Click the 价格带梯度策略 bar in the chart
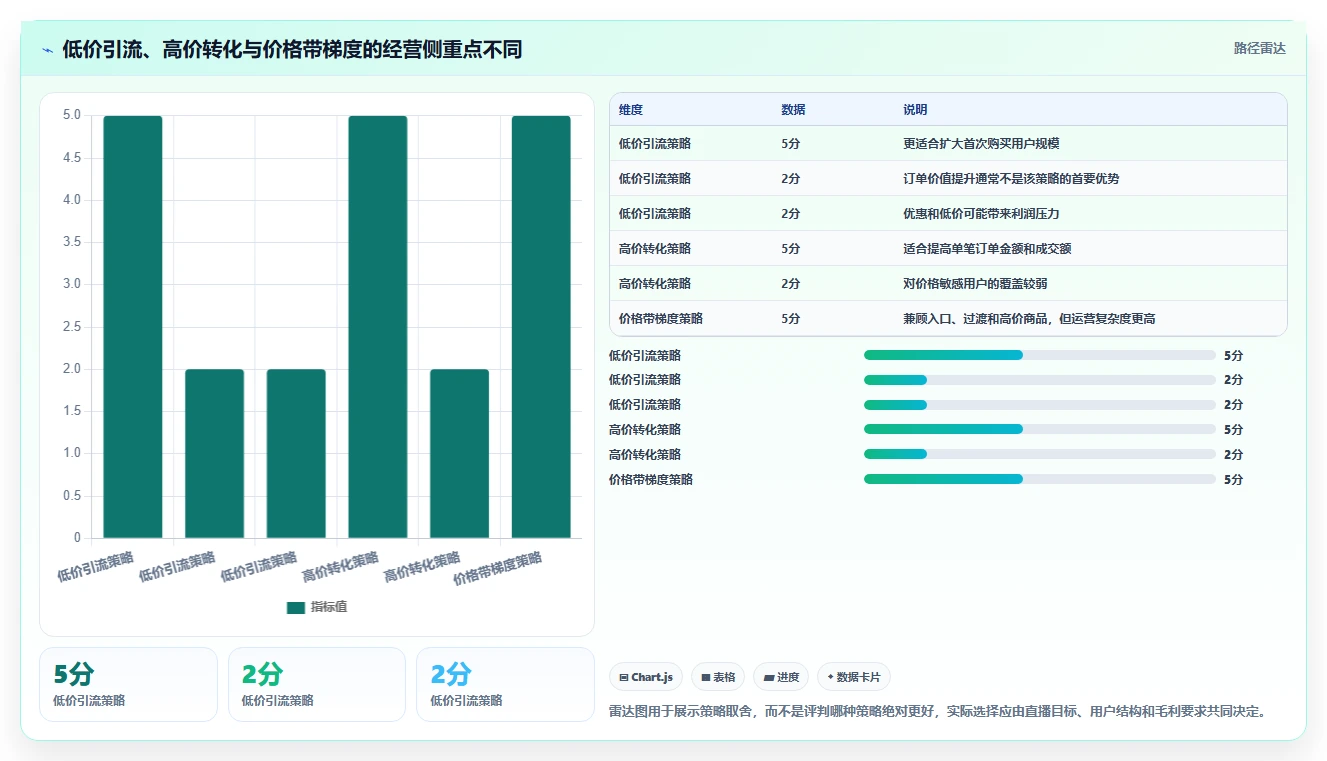1327x761 pixels. click(541, 327)
